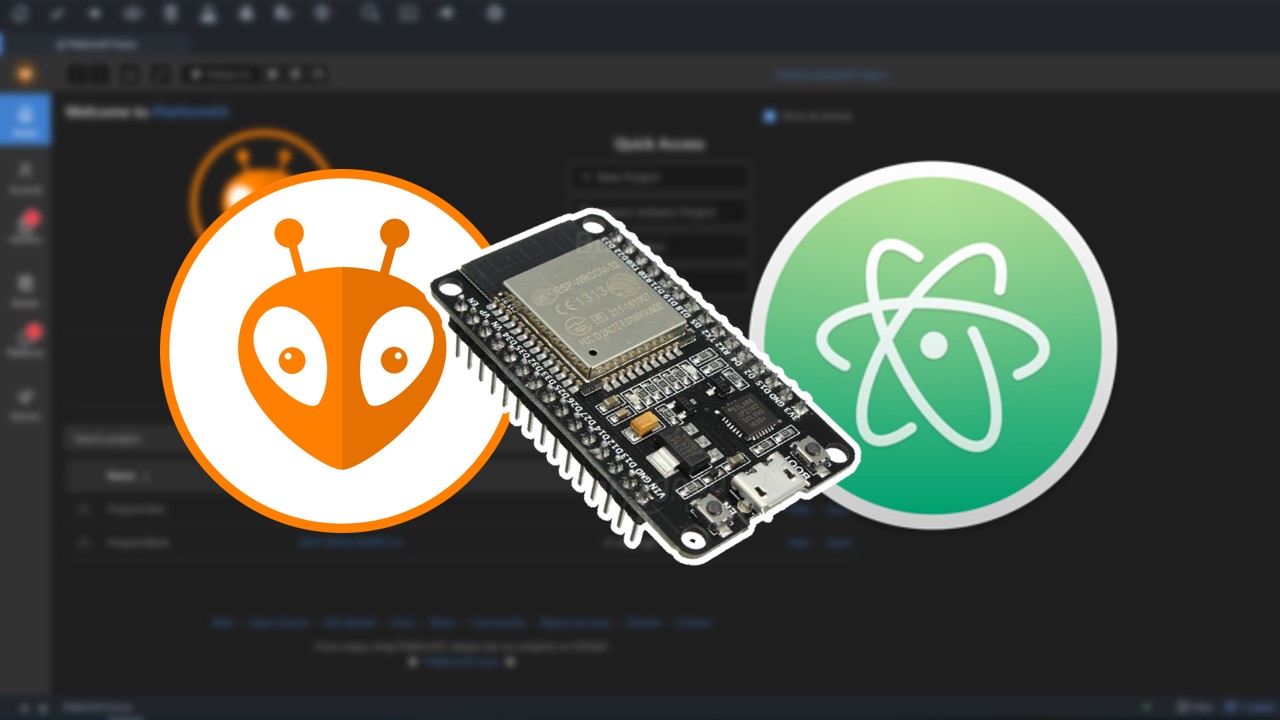
Task: Click the Follow Us button in header
Action: pos(222,74)
